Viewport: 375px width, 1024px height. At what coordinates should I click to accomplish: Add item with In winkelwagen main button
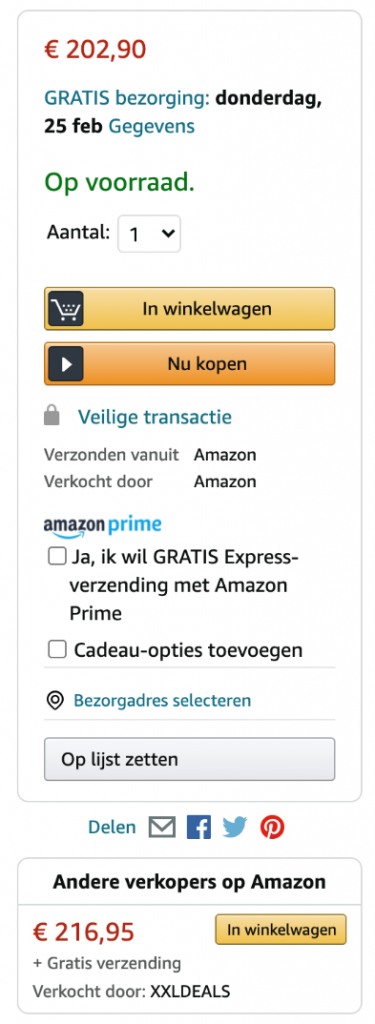point(189,308)
